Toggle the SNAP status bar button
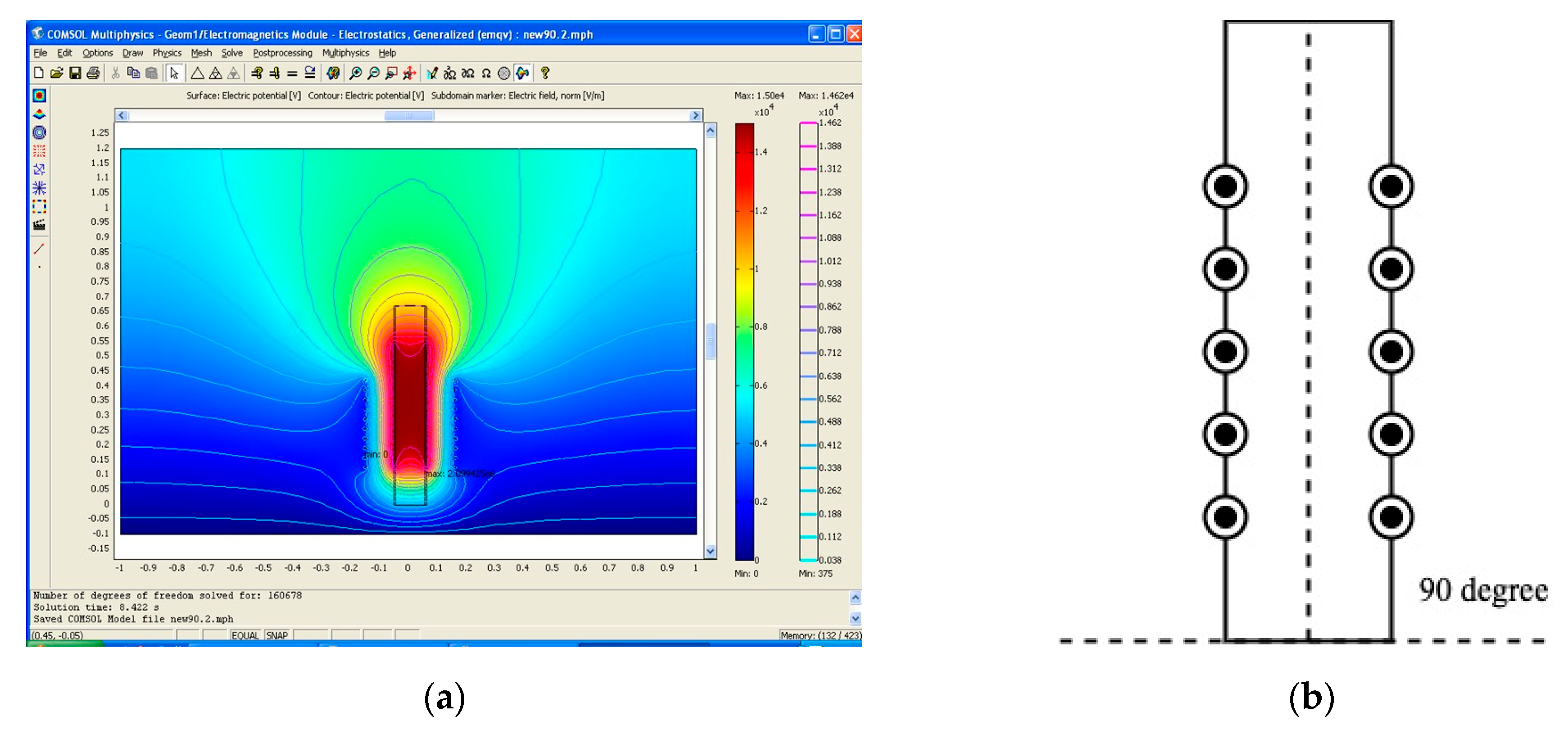 [x=277, y=635]
